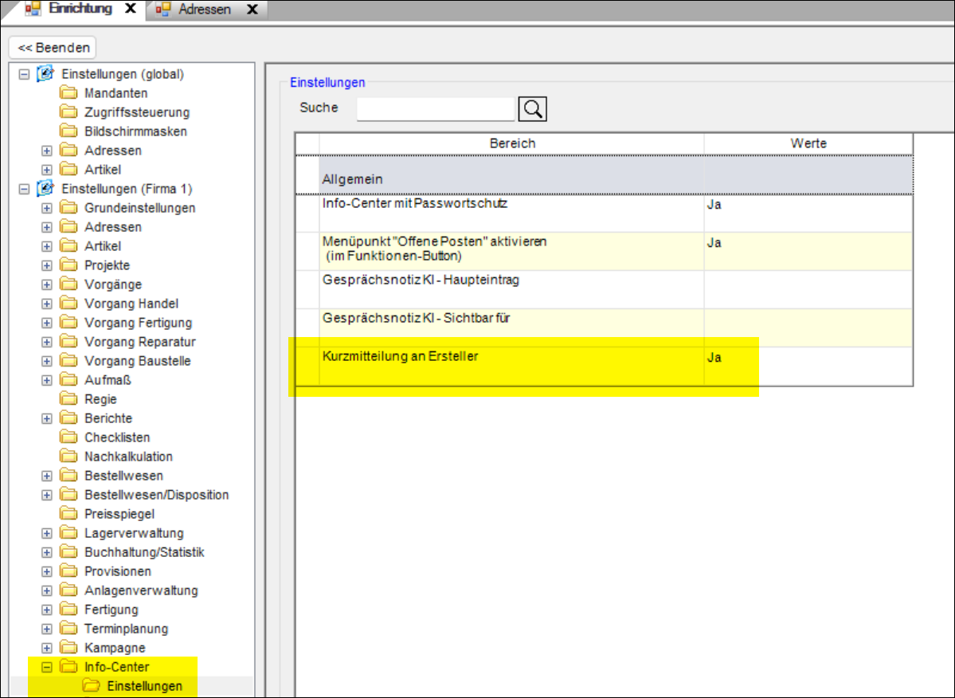Collapse the Einstellungen (global) tree
Viewport: 955px width, 698px height.
(24, 74)
